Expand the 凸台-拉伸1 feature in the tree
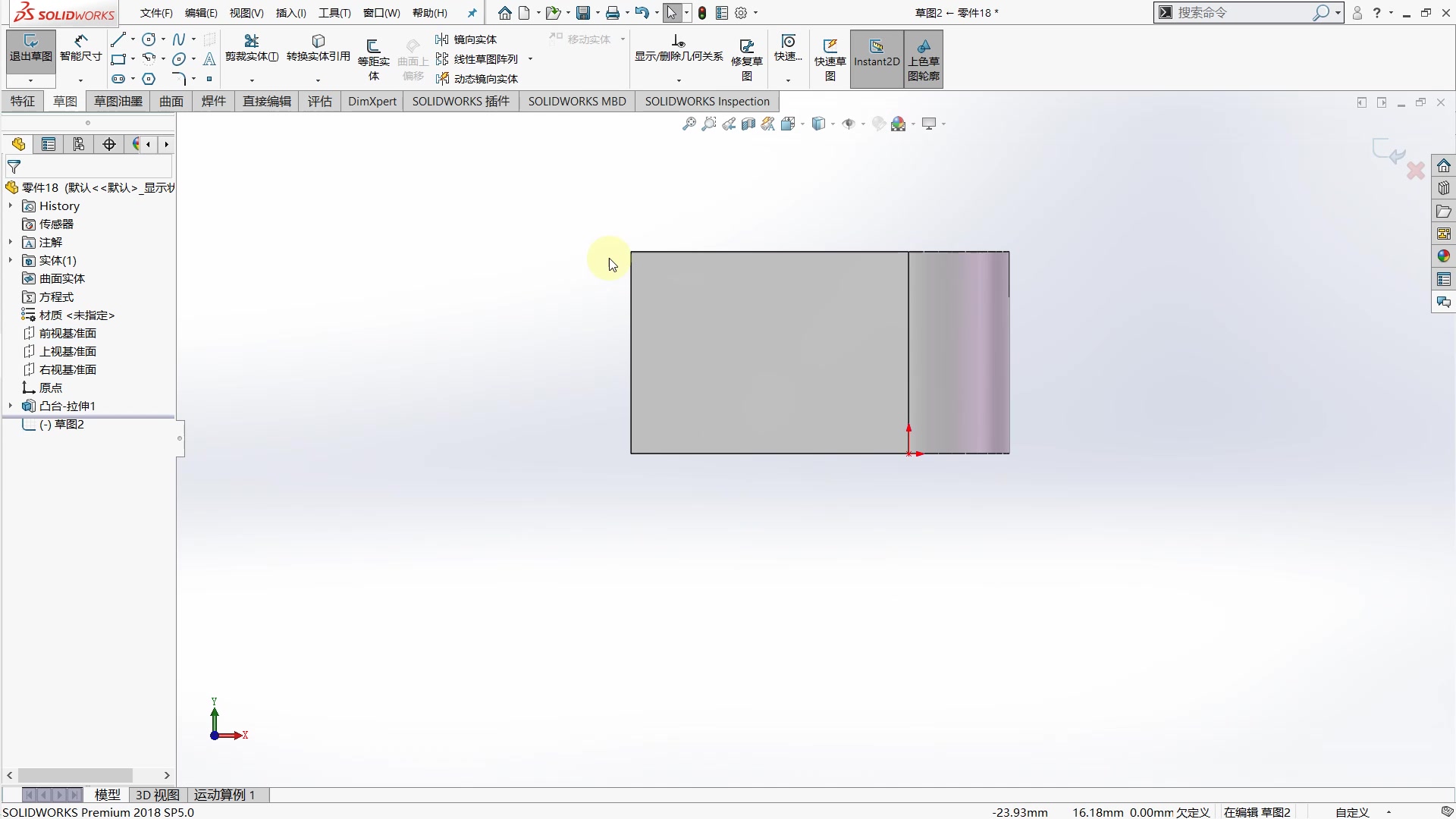This screenshot has height=819, width=1456. point(9,406)
